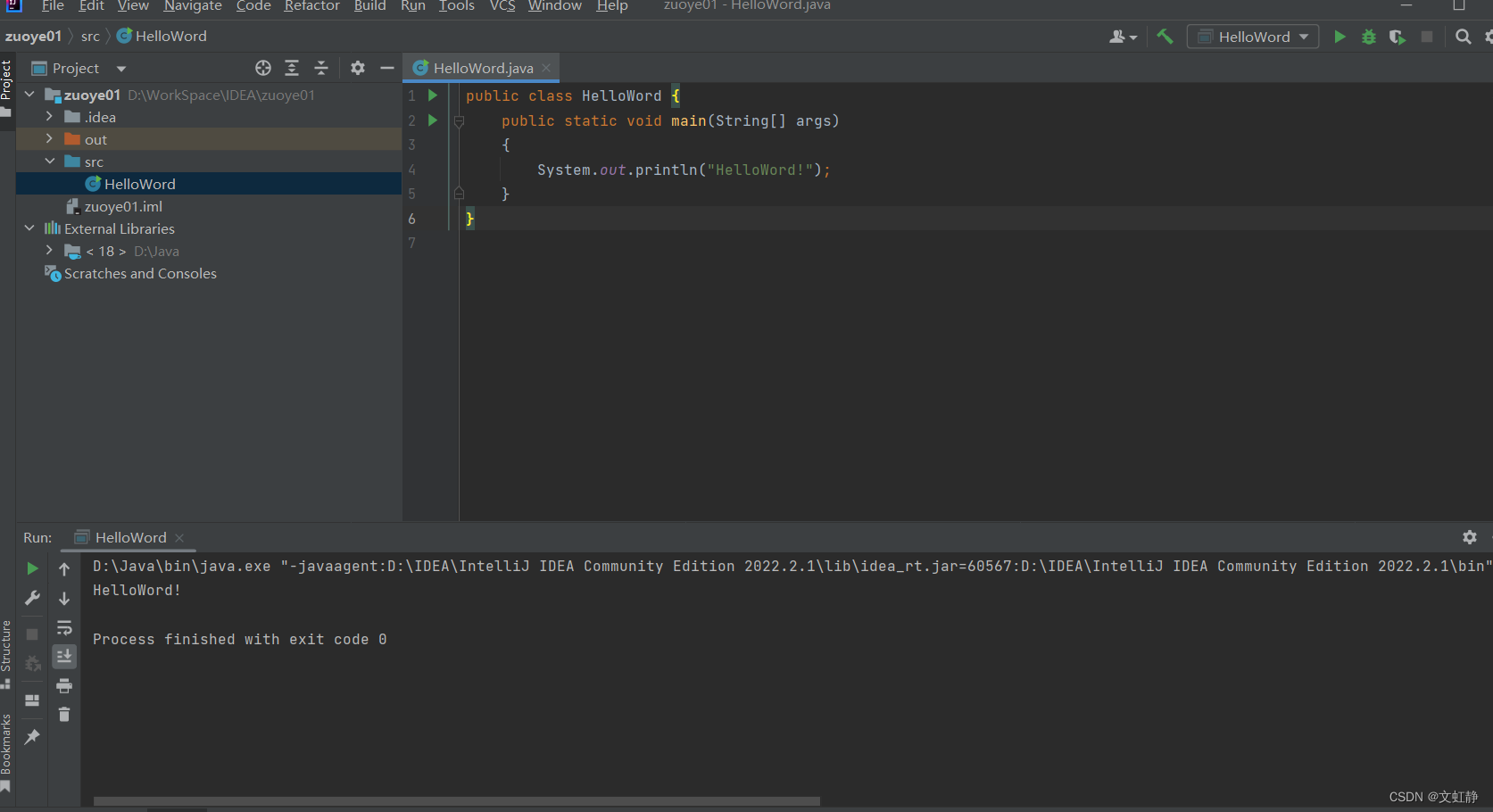Click Collapse All in the Project panel toolbar

coord(321,67)
